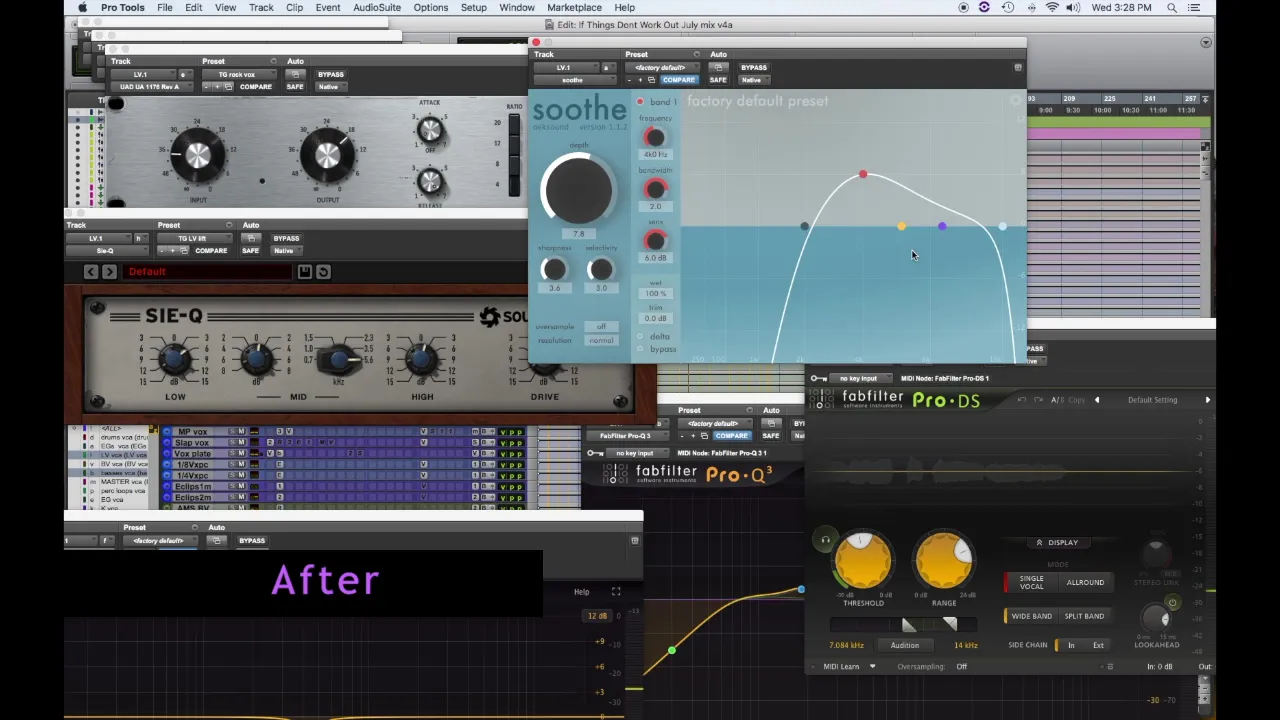Click the Pro-DS redo arrow
Image resolution: width=1280 pixels, height=720 pixels.
pyautogui.click(x=1038, y=400)
